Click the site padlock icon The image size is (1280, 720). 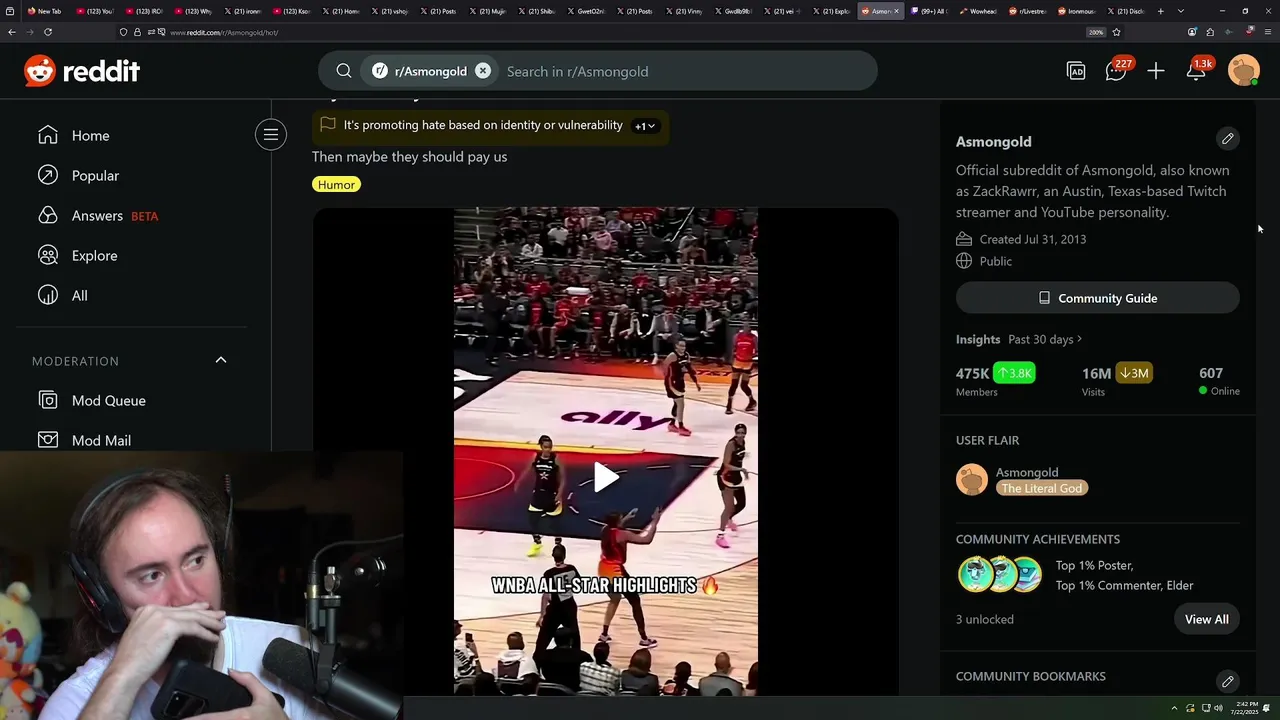pyautogui.click(x=136, y=32)
